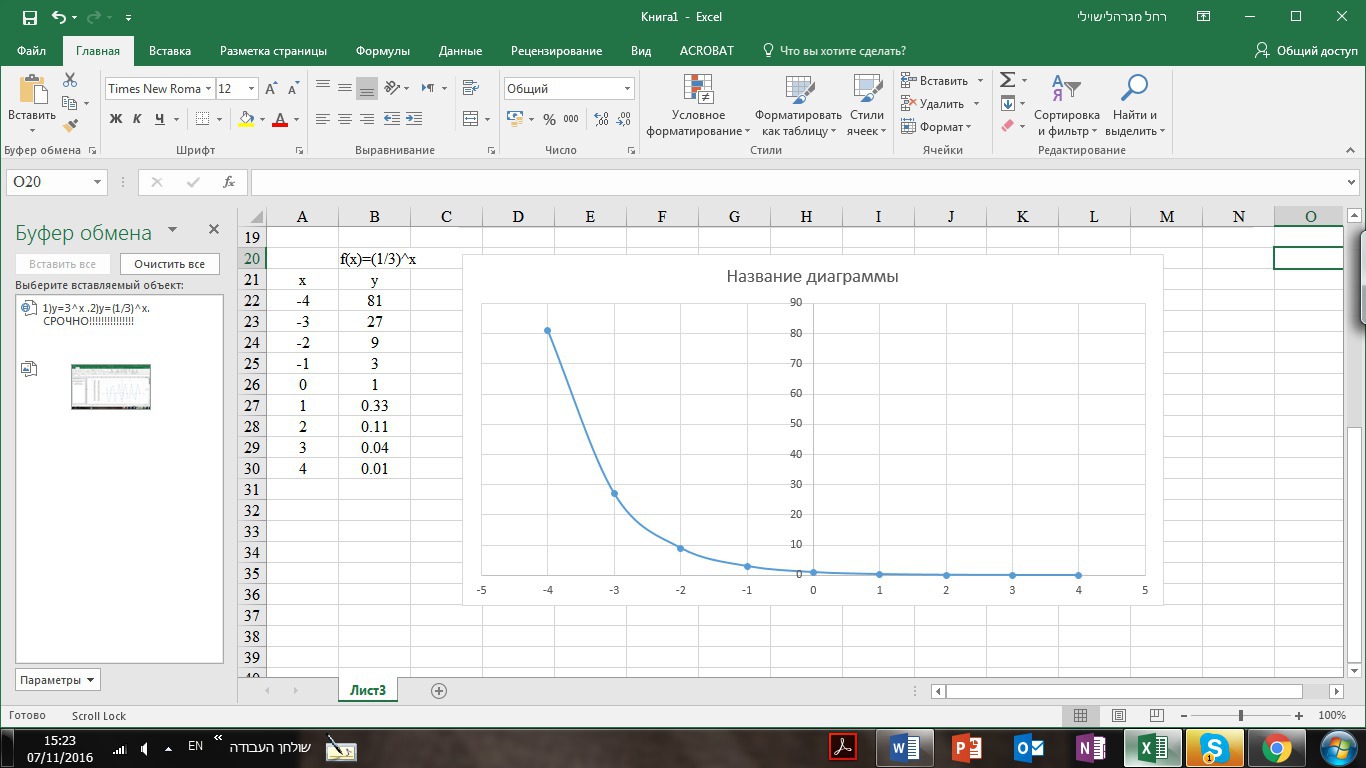
Task: Open the Вставка ribbon tab
Action: (170, 51)
